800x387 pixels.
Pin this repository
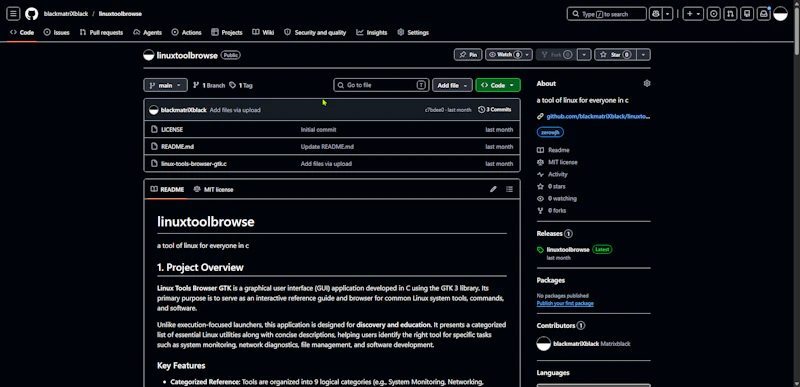[468, 55]
